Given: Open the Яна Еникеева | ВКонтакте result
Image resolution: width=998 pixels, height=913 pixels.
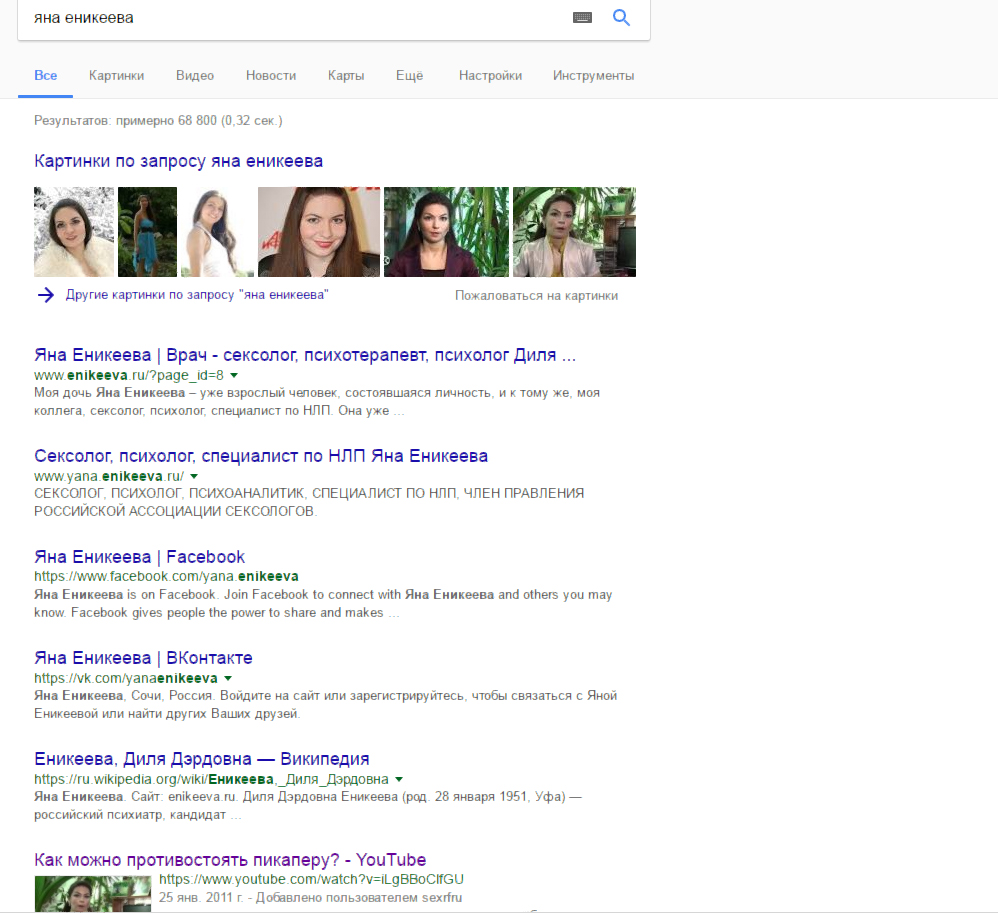Looking at the screenshot, I should pyautogui.click(x=143, y=658).
